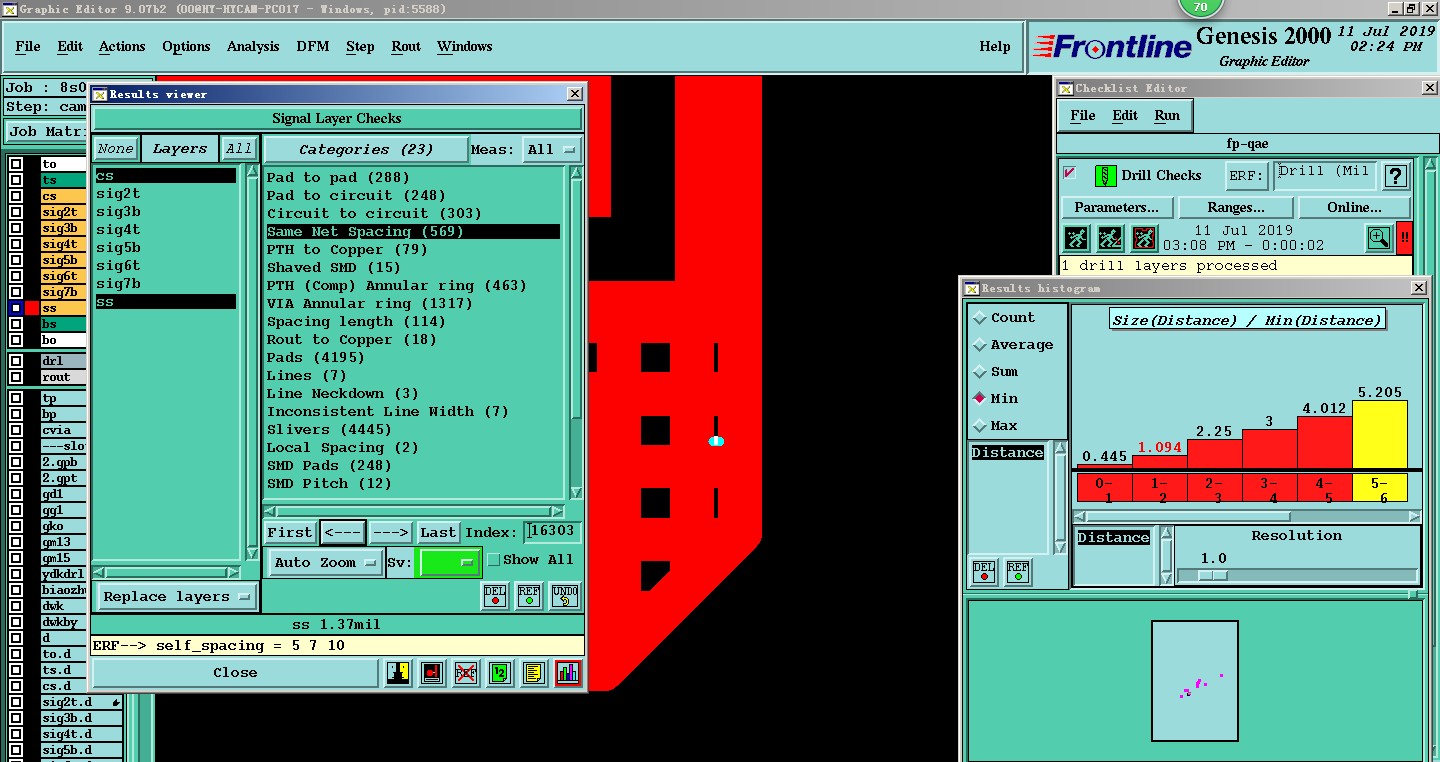Open the Auto Zoom dropdown

[326, 563]
